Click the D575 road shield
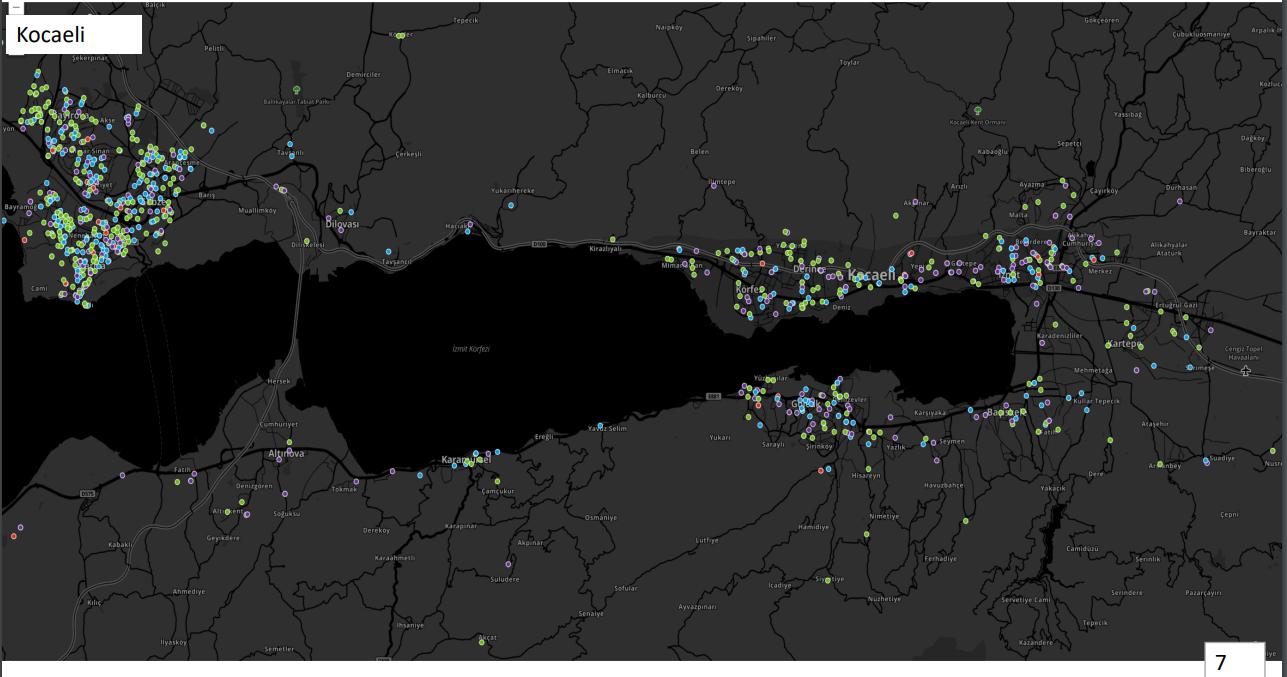 (88, 492)
